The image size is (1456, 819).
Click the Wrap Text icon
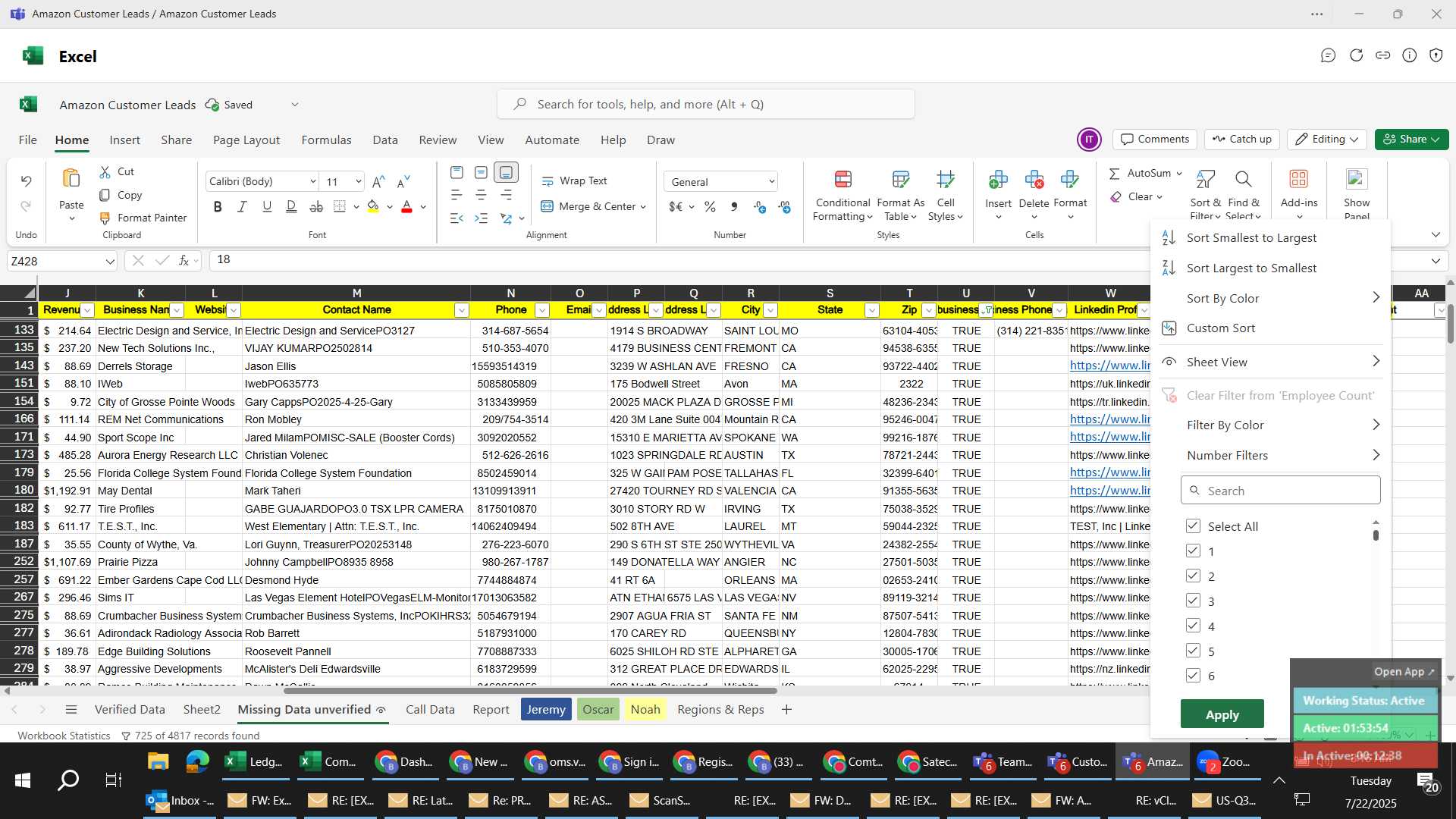pyautogui.click(x=548, y=181)
